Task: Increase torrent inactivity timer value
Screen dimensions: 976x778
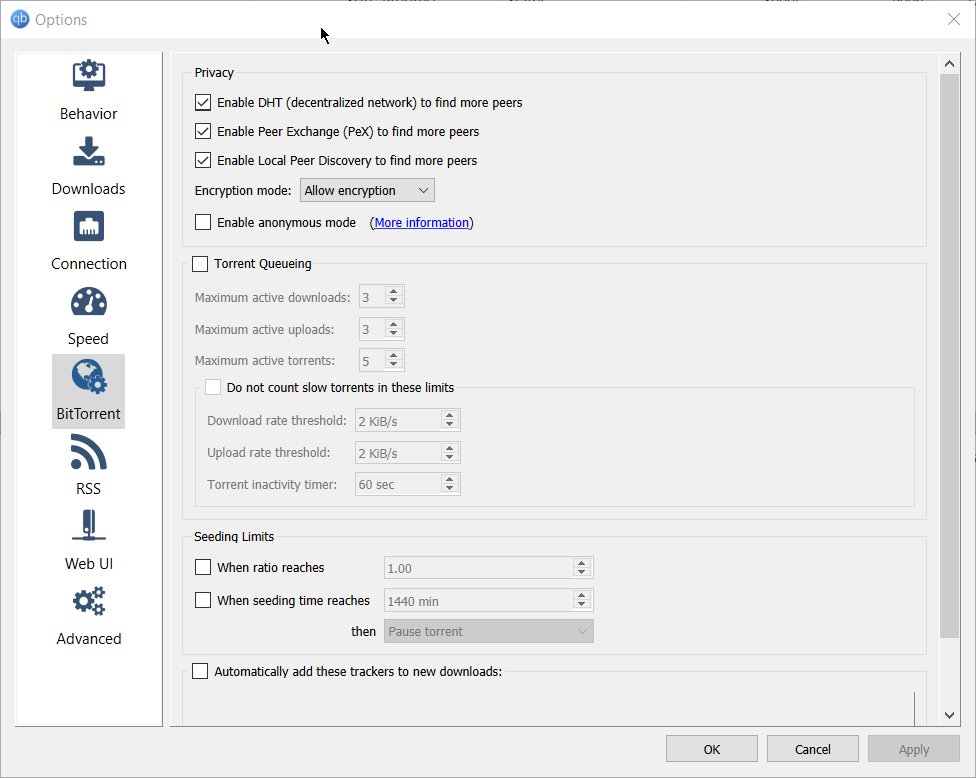Action: click(449, 479)
